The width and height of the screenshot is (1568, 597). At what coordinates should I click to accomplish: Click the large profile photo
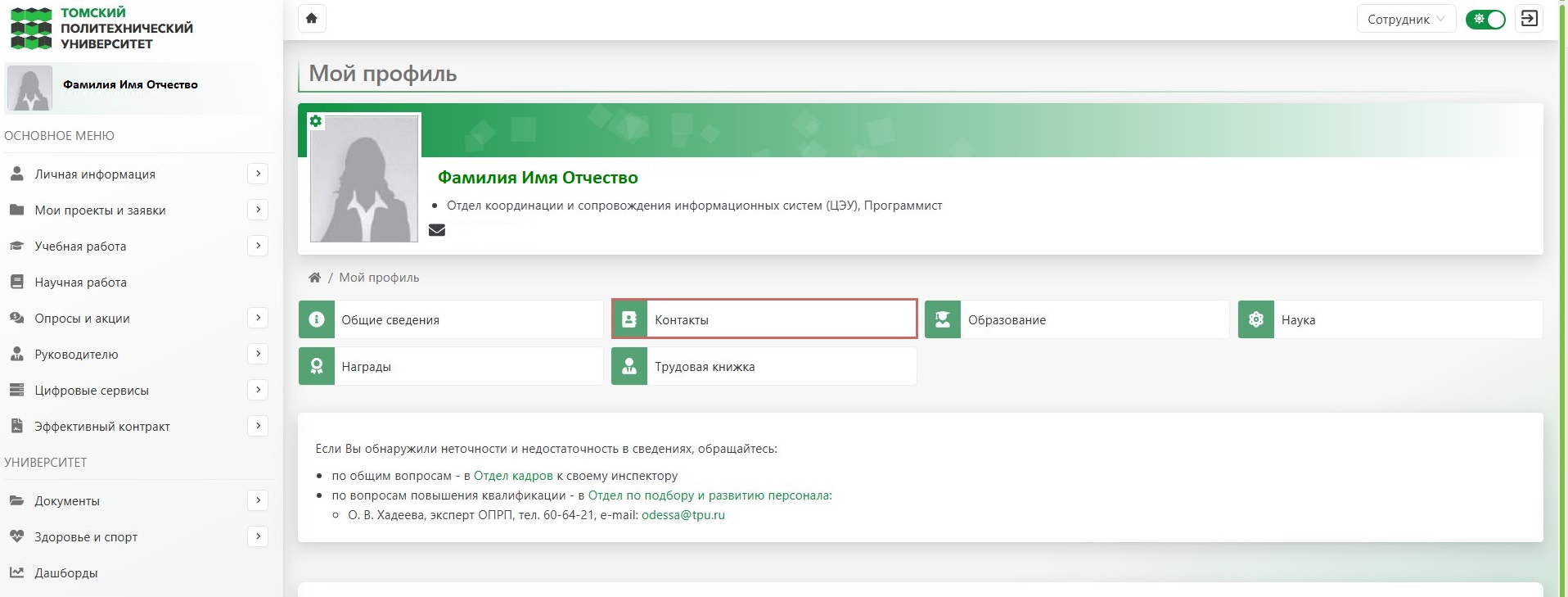coord(364,179)
